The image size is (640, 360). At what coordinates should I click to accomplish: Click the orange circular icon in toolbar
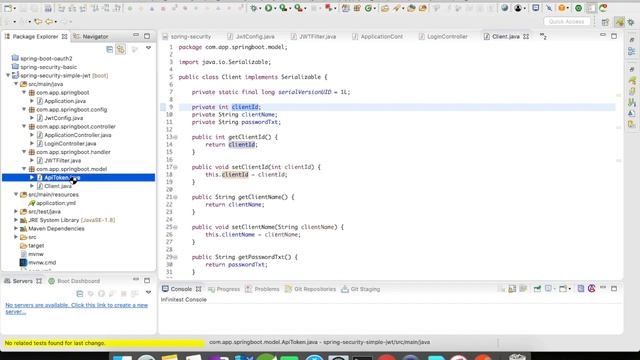[562, 8]
